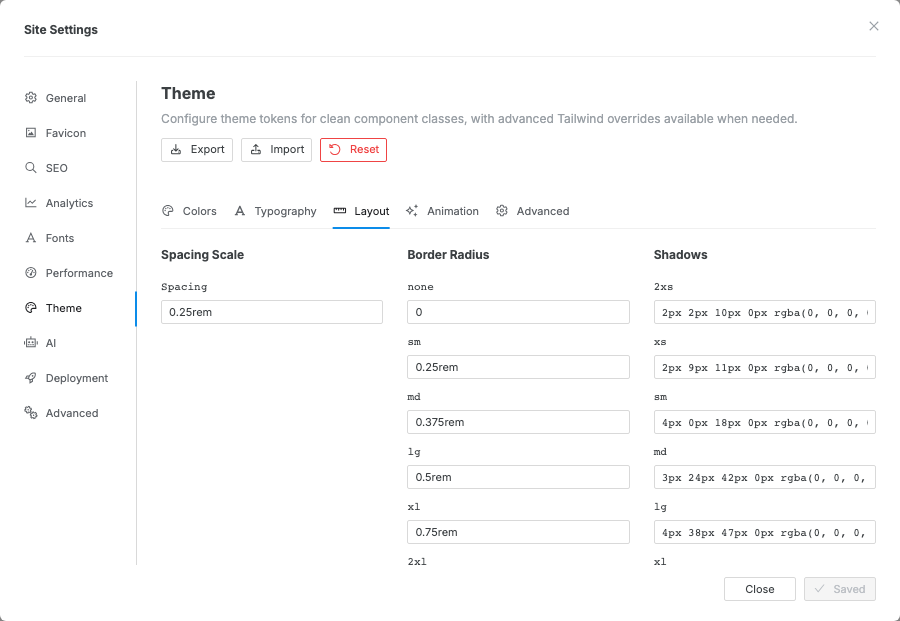900x621 pixels.
Task: Click the Spacing input field
Action: (x=271, y=312)
